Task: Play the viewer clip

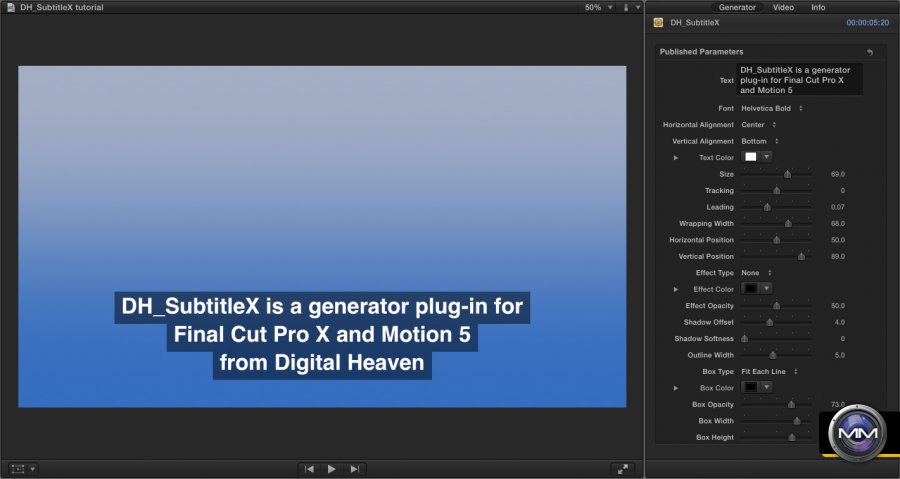Action: [332, 469]
